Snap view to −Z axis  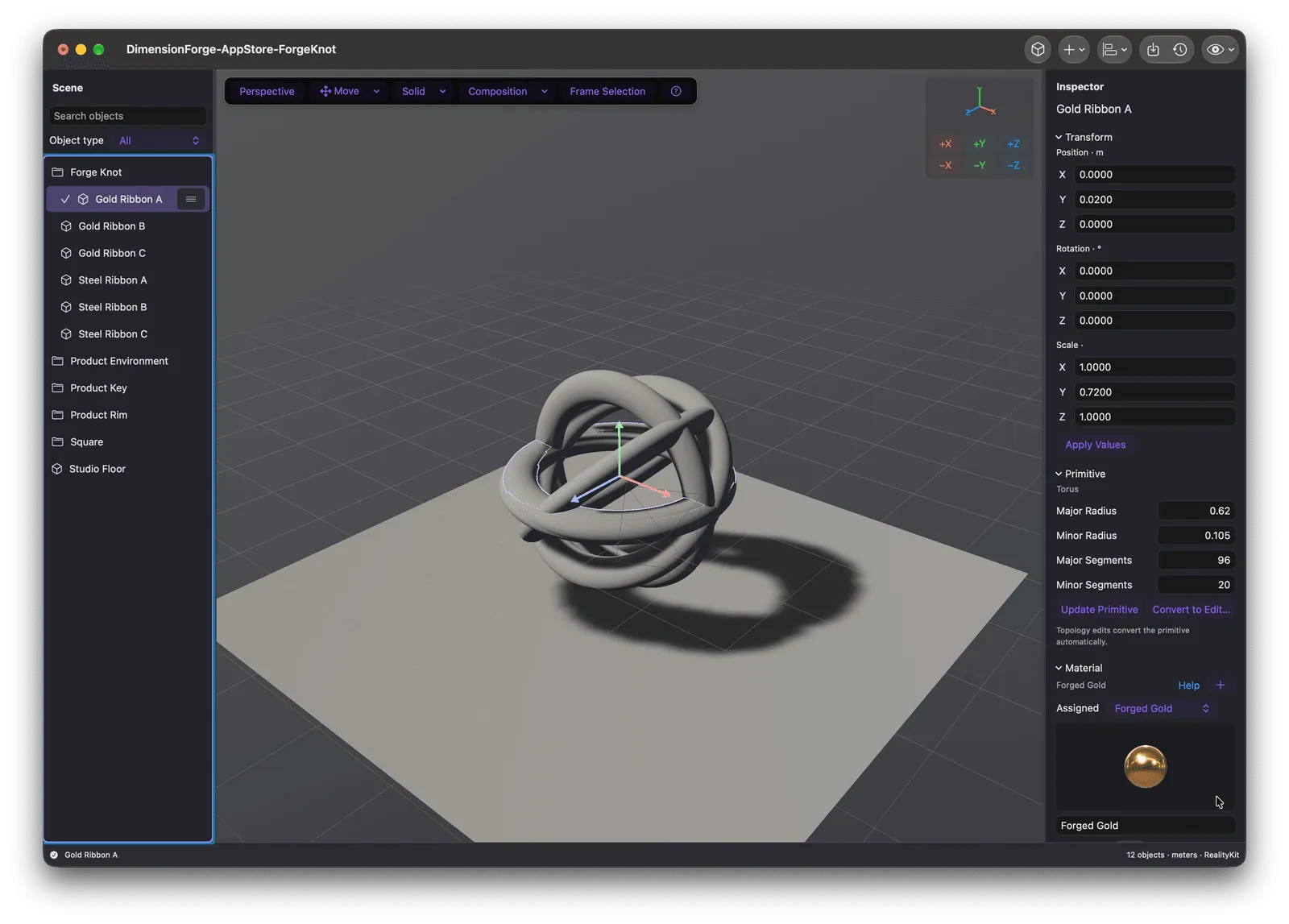click(1013, 165)
